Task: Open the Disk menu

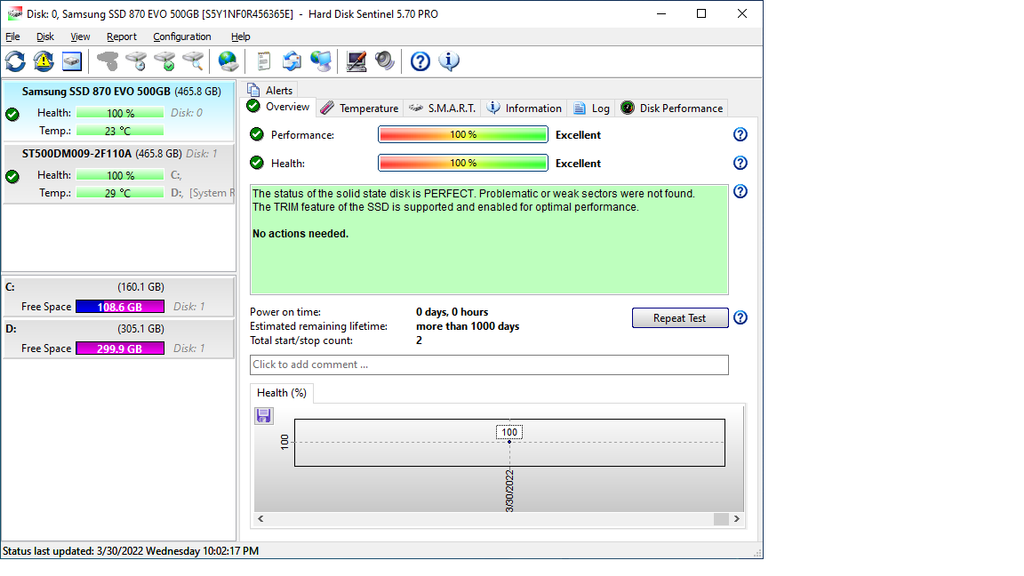Action: 45,37
